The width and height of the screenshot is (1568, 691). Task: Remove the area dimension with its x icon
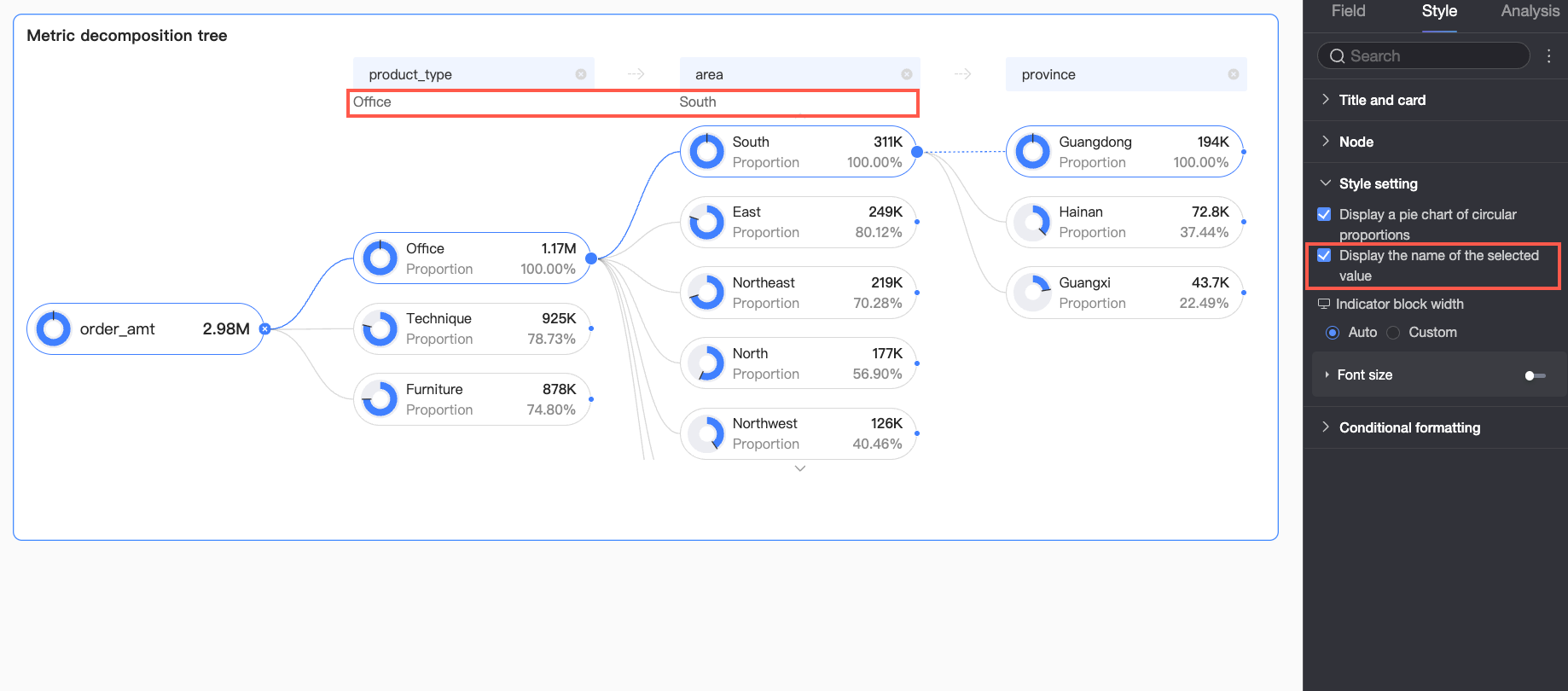(907, 74)
